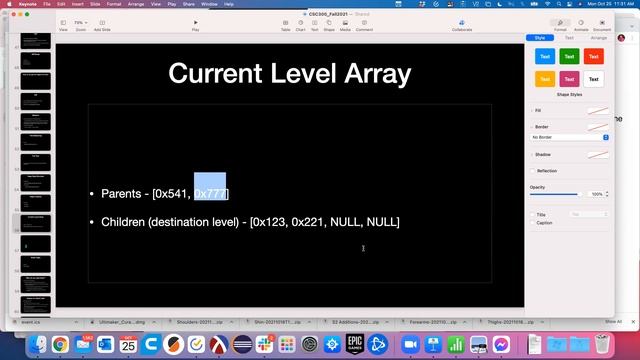
Task: Open Finder from the Dock
Action: click(38, 344)
